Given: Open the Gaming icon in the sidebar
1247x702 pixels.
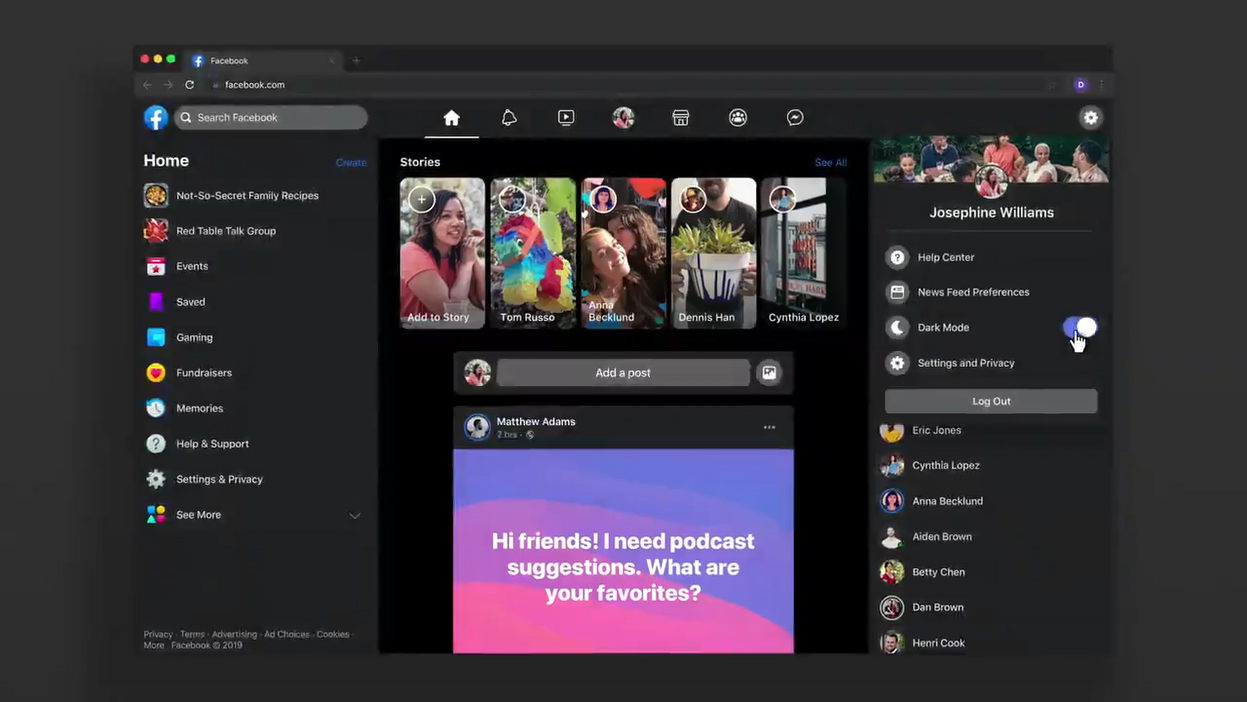Looking at the screenshot, I should coord(156,337).
